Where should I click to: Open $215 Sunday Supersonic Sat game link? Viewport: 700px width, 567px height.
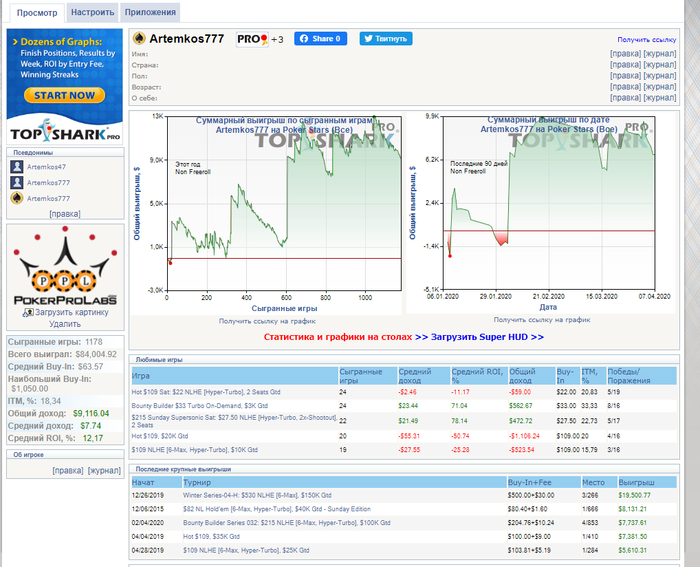[x=234, y=421]
